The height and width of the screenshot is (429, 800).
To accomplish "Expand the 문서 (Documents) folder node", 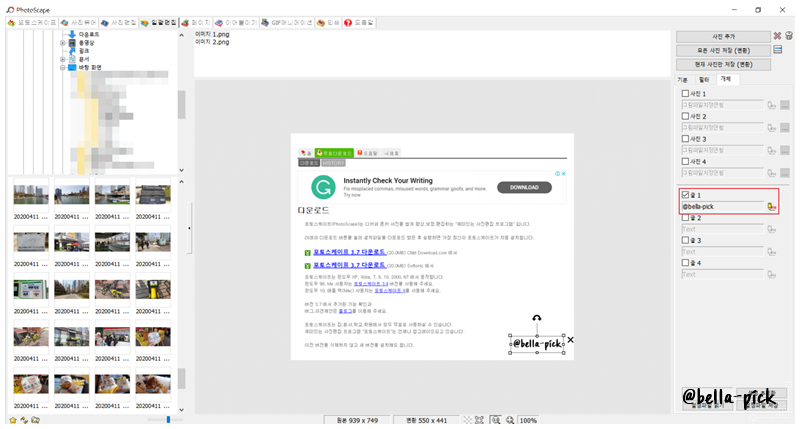I will (x=63, y=59).
